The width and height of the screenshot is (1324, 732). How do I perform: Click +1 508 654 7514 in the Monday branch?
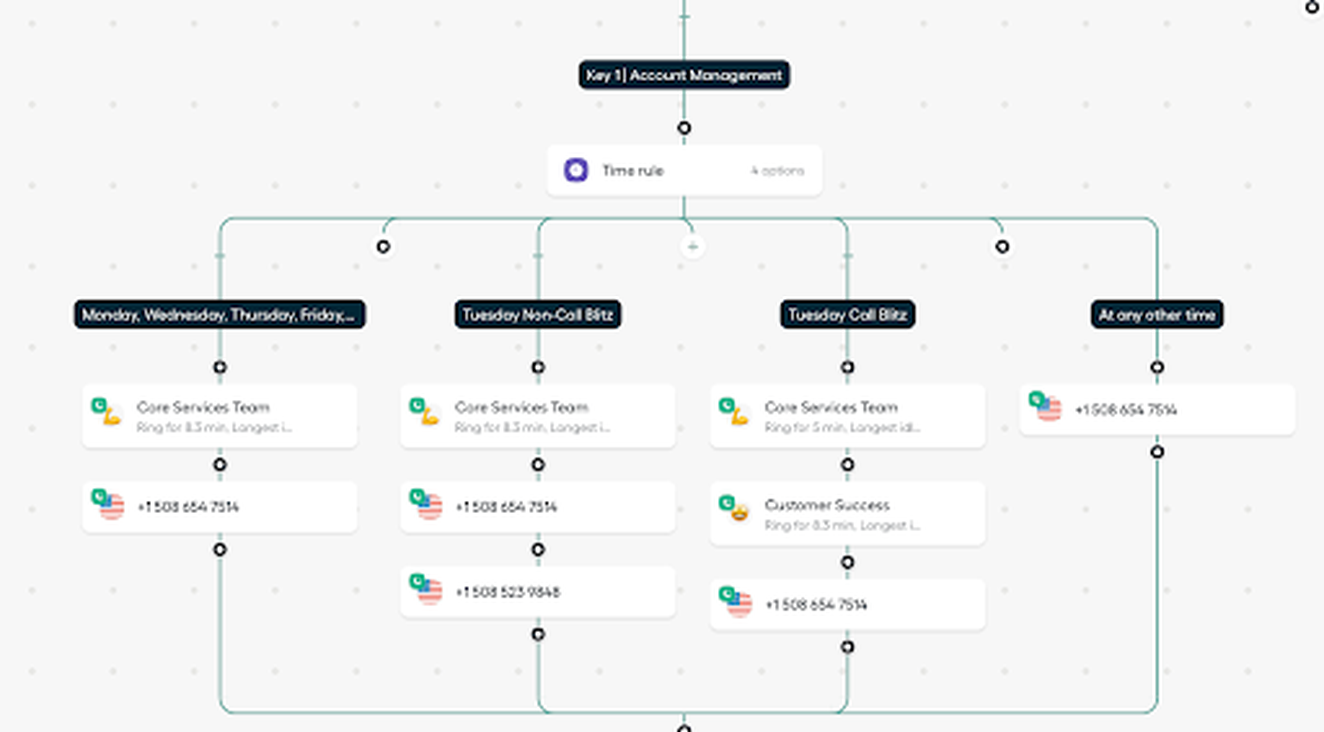188,507
